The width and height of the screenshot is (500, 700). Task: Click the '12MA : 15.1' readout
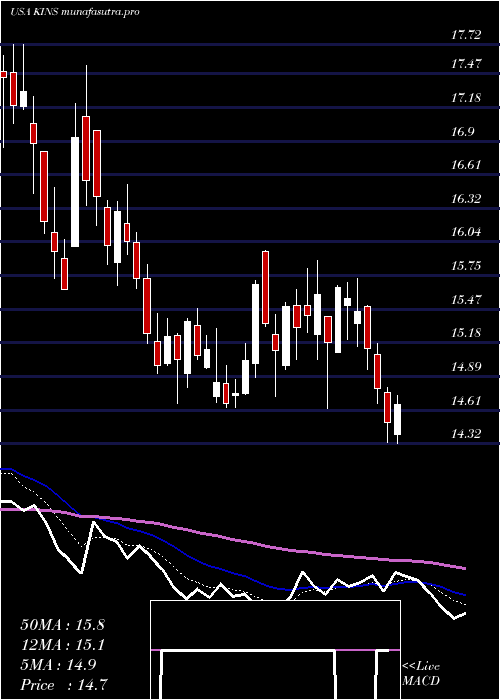(62, 645)
